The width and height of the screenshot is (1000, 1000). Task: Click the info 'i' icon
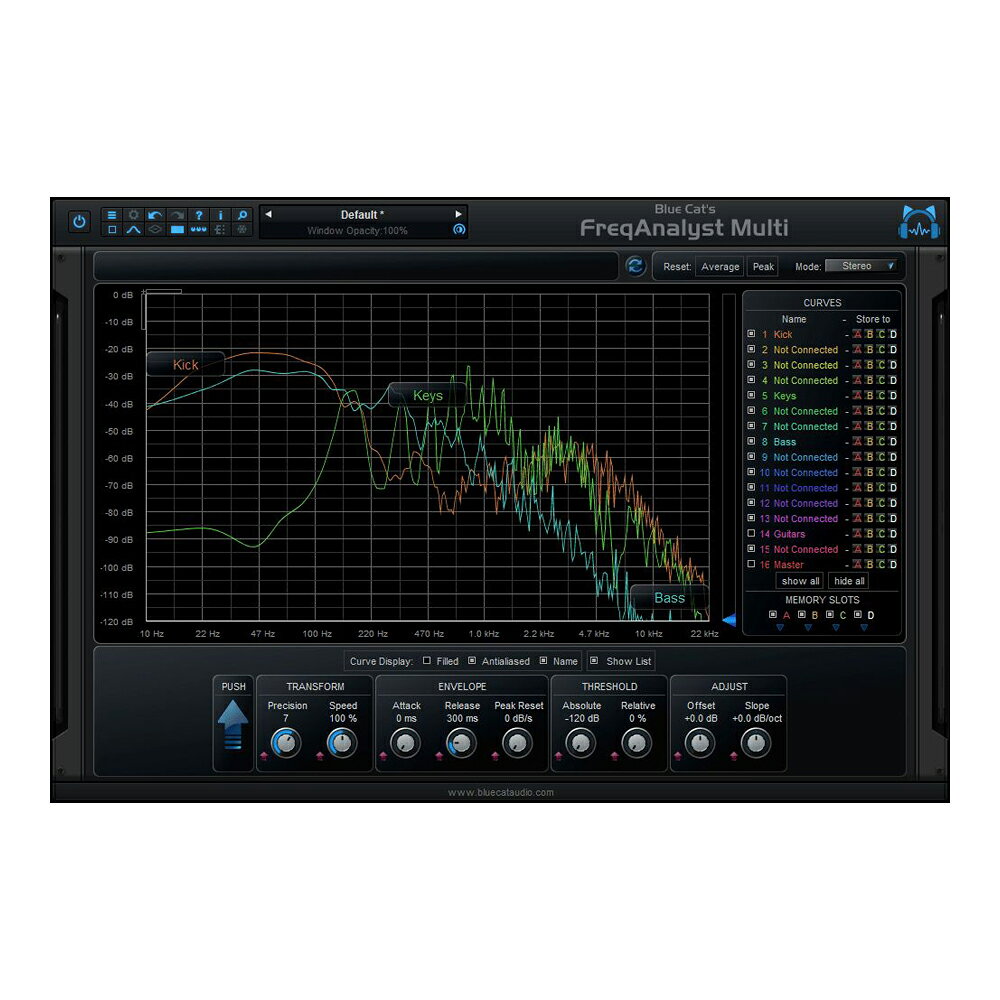(220, 215)
